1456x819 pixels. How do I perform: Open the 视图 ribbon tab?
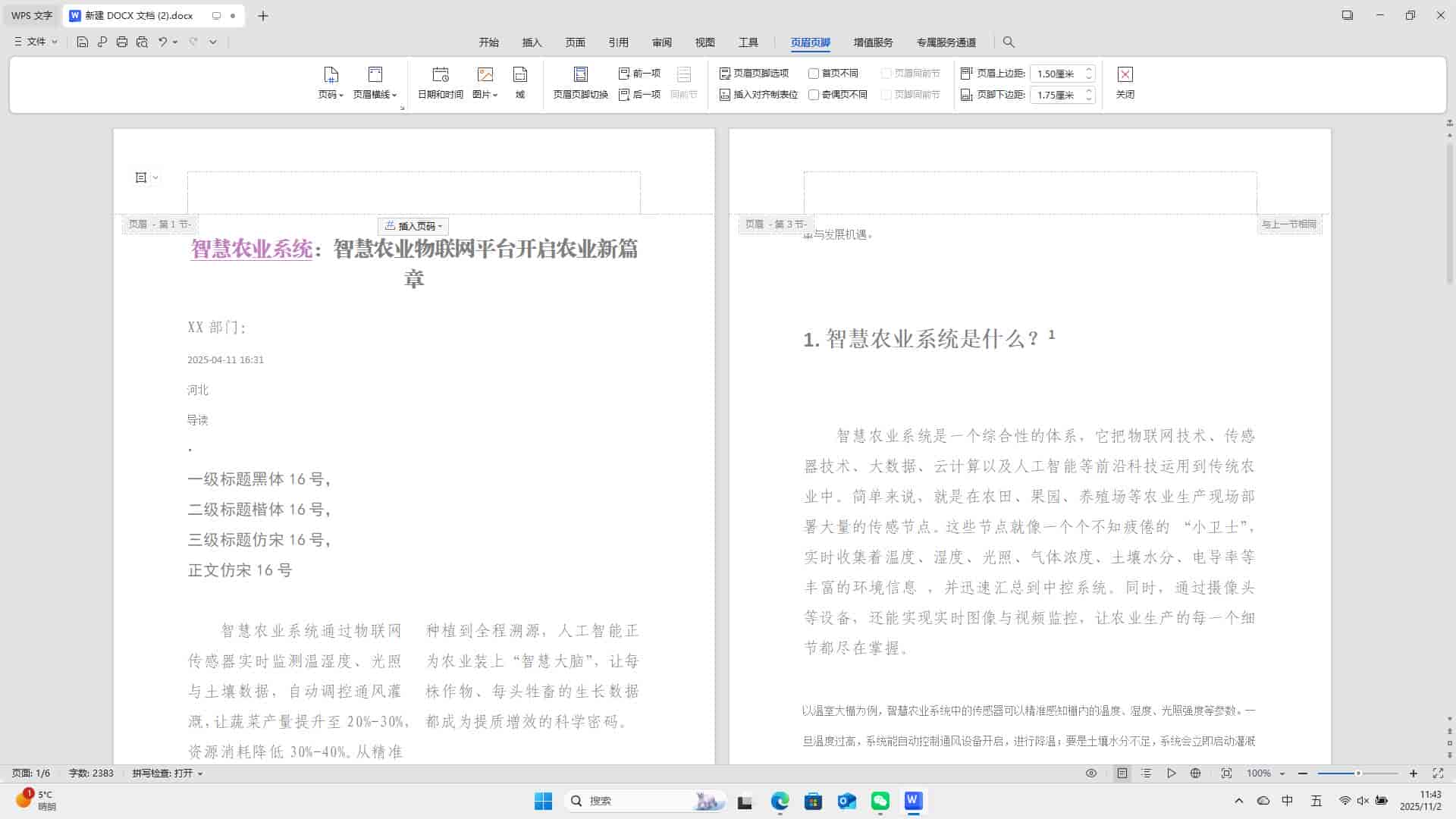704,42
